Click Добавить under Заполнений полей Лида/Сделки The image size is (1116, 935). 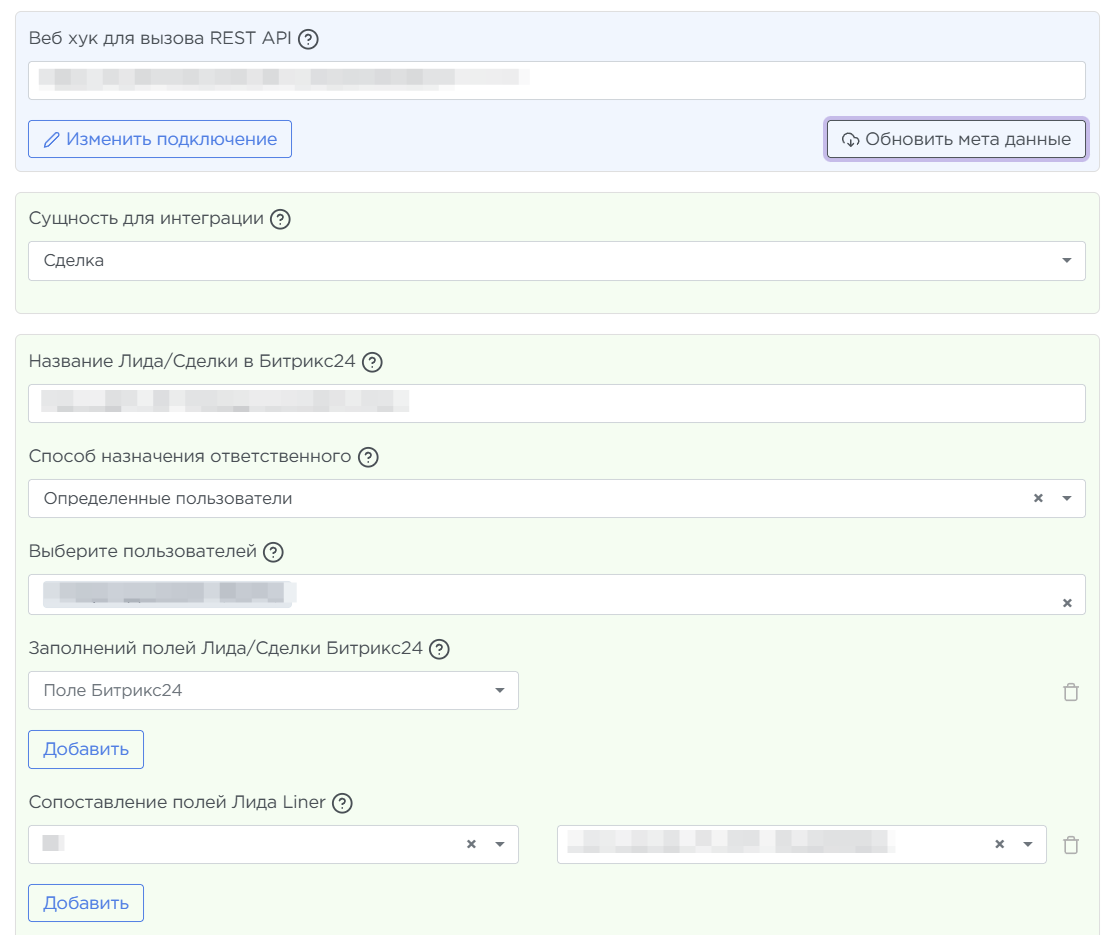click(x=86, y=750)
